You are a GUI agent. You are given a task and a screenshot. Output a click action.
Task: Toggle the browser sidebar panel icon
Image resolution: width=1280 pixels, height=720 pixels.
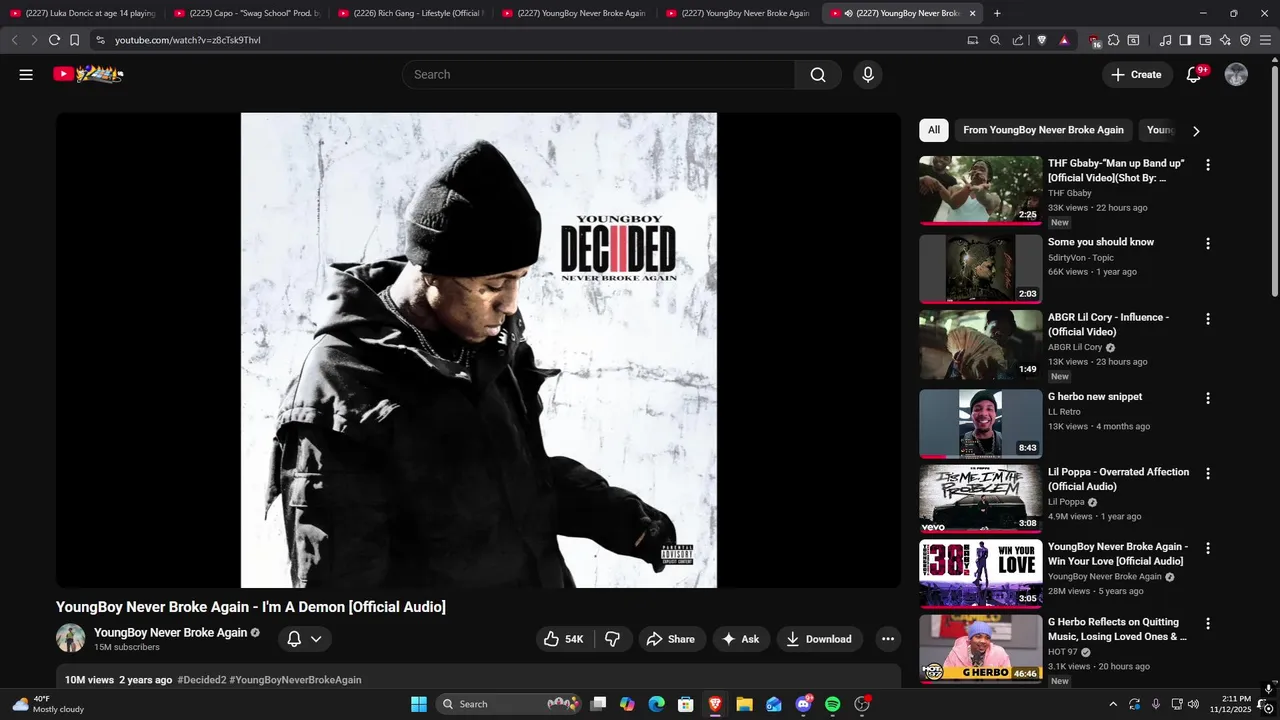(1185, 40)
